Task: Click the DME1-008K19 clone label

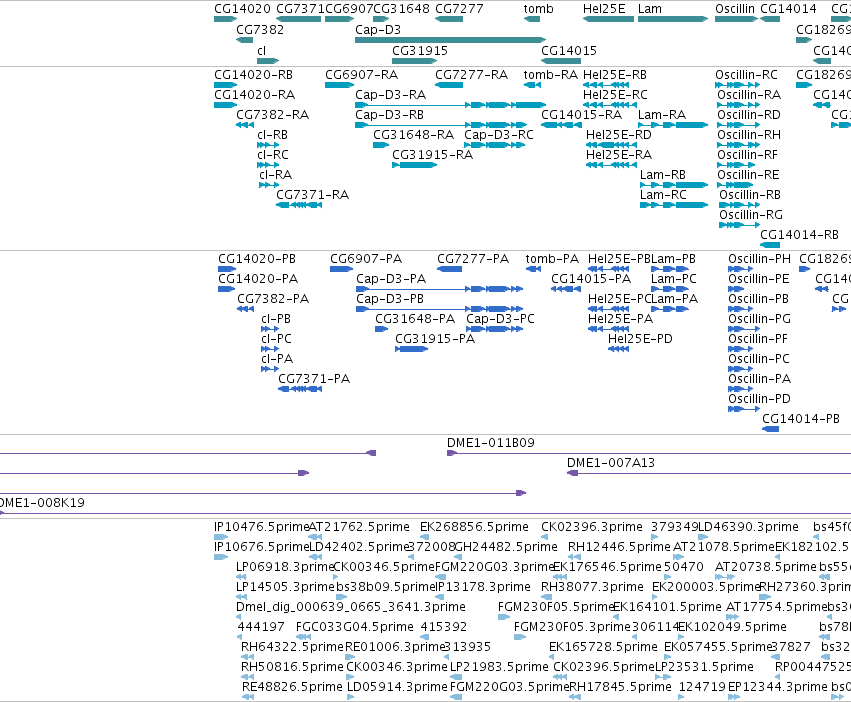Action: coord(42,503)
